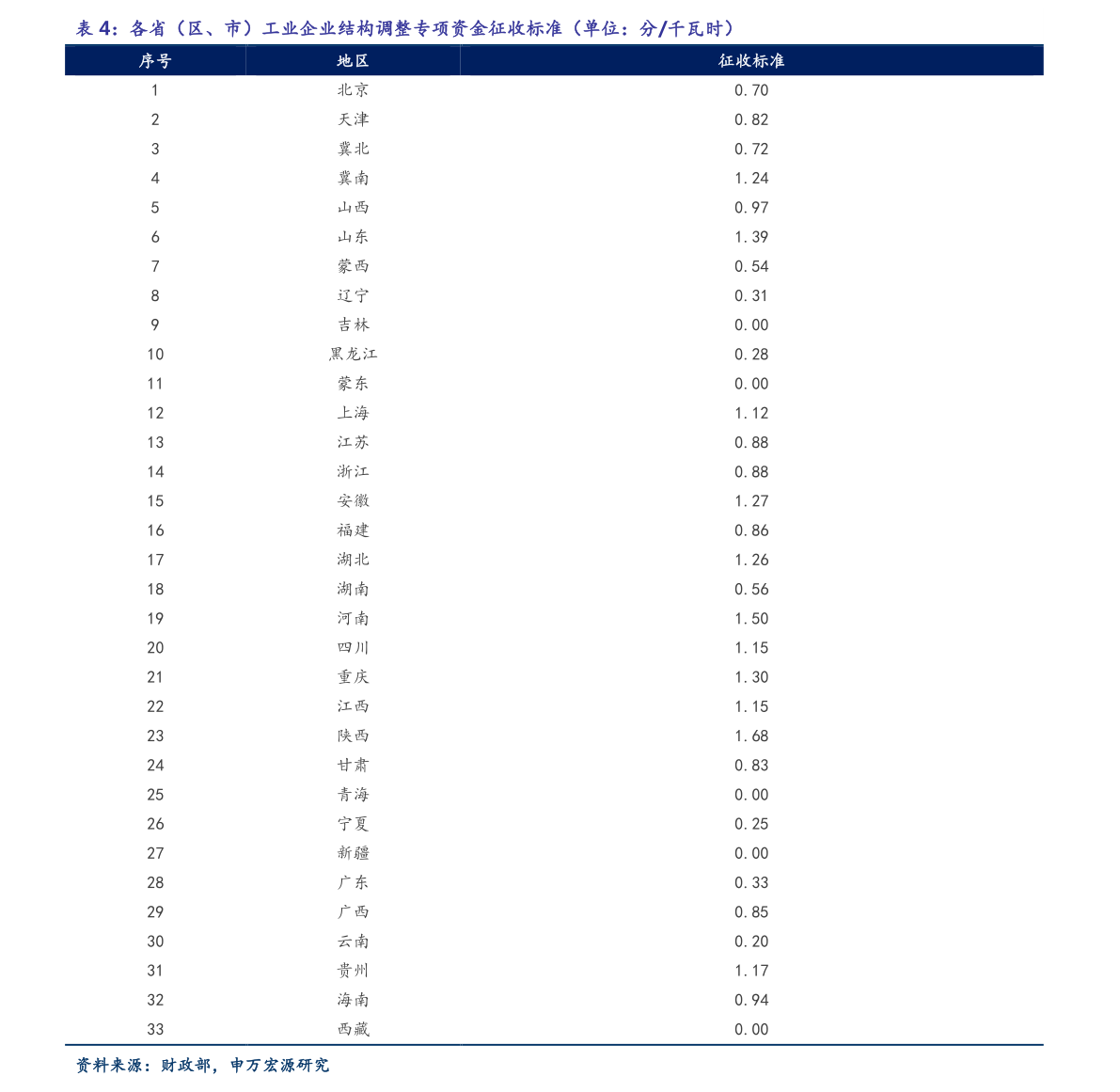The height and width of the screenshot is (1092, 1120).
Task: Click the value 1.50 for 河南
Action: click(751, 619)
